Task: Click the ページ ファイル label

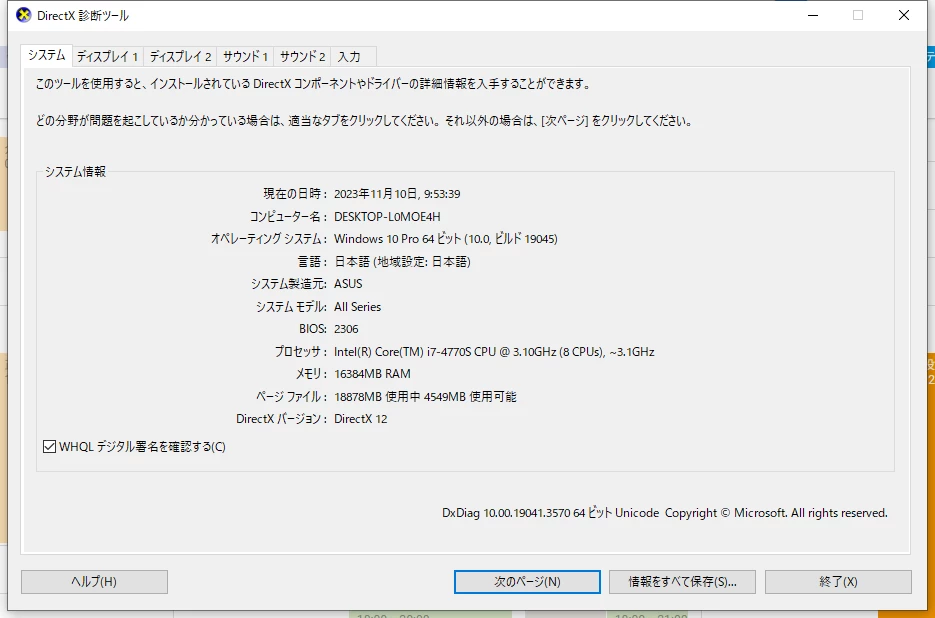Action: pos(292,397)
